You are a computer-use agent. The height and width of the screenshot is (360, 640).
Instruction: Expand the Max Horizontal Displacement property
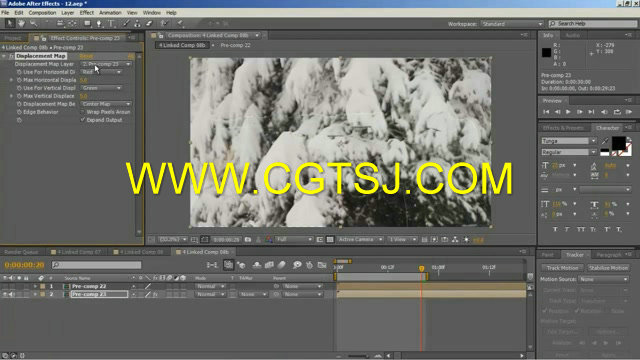11,80
